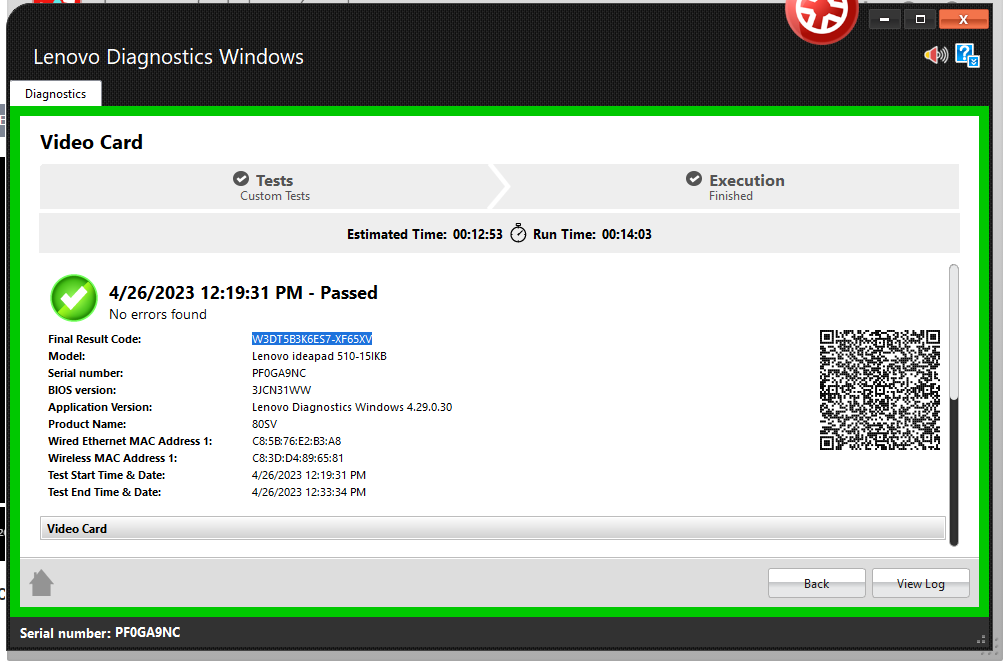
Task: Click the Video Card page heading
Action: pyautogui.click(x=91, y=142)
